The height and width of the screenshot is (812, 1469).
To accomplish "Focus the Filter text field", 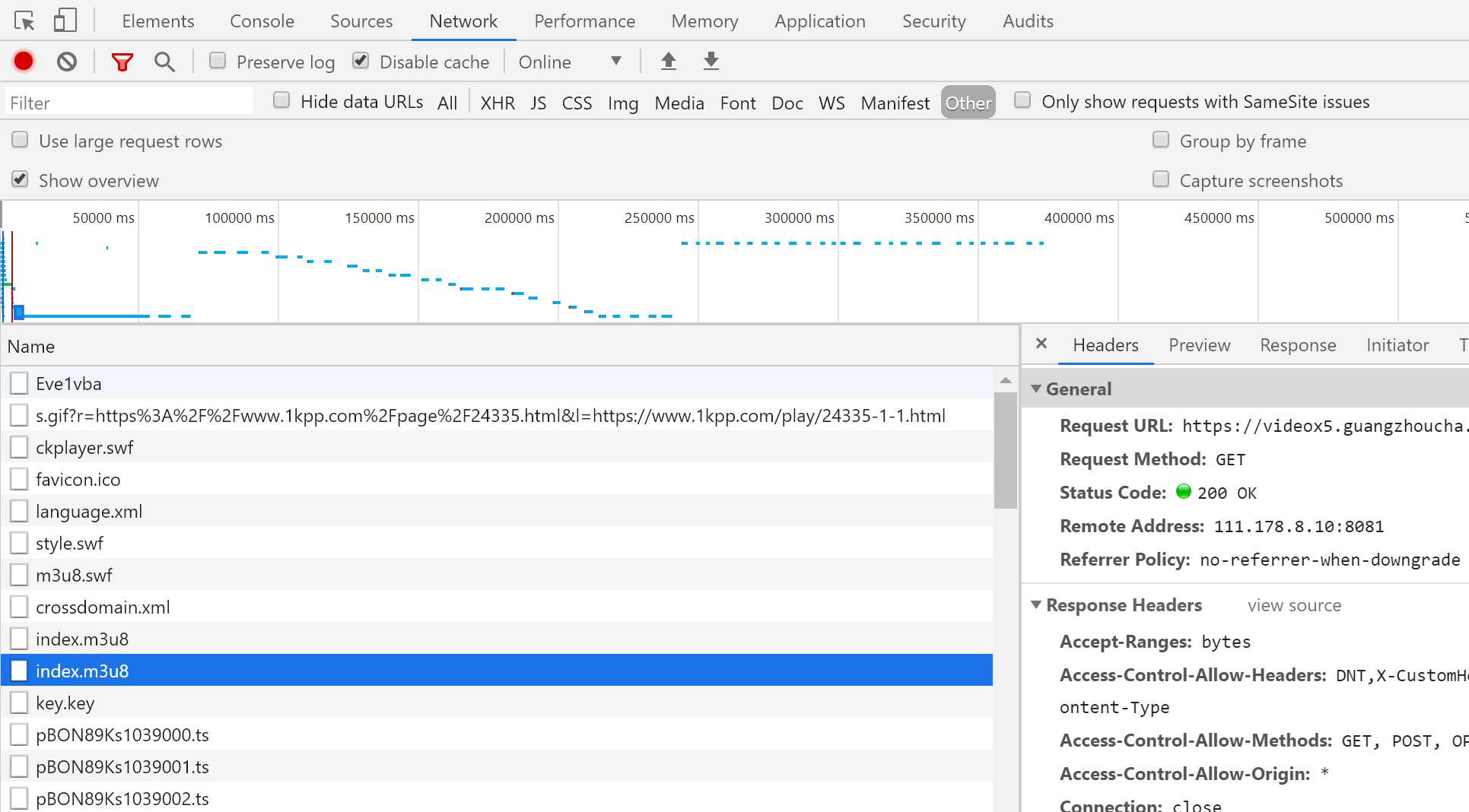I will point(129,103).
